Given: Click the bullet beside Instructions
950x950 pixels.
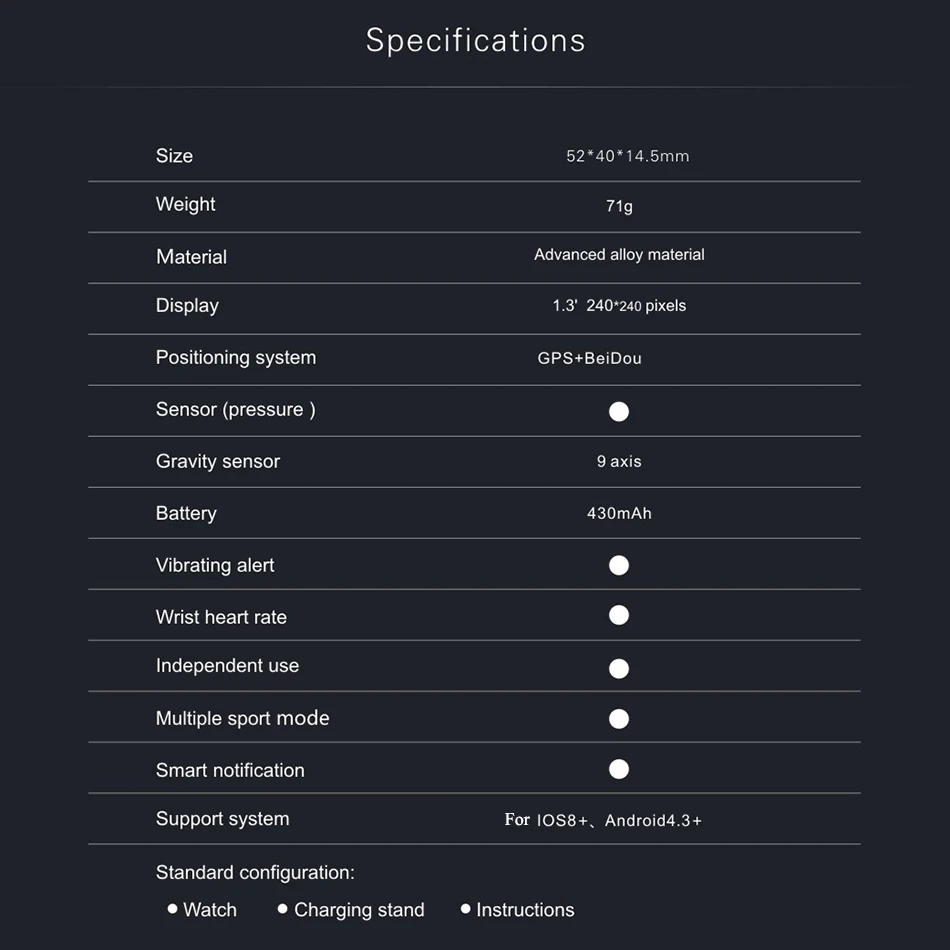Looking at the screenshot, I should click(x=465, y=909).
